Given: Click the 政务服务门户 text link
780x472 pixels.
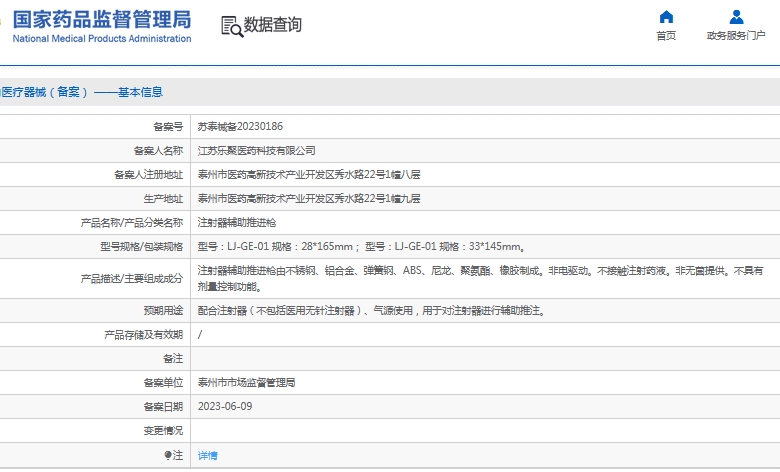Looking at the screenshot, I should 736,36.
